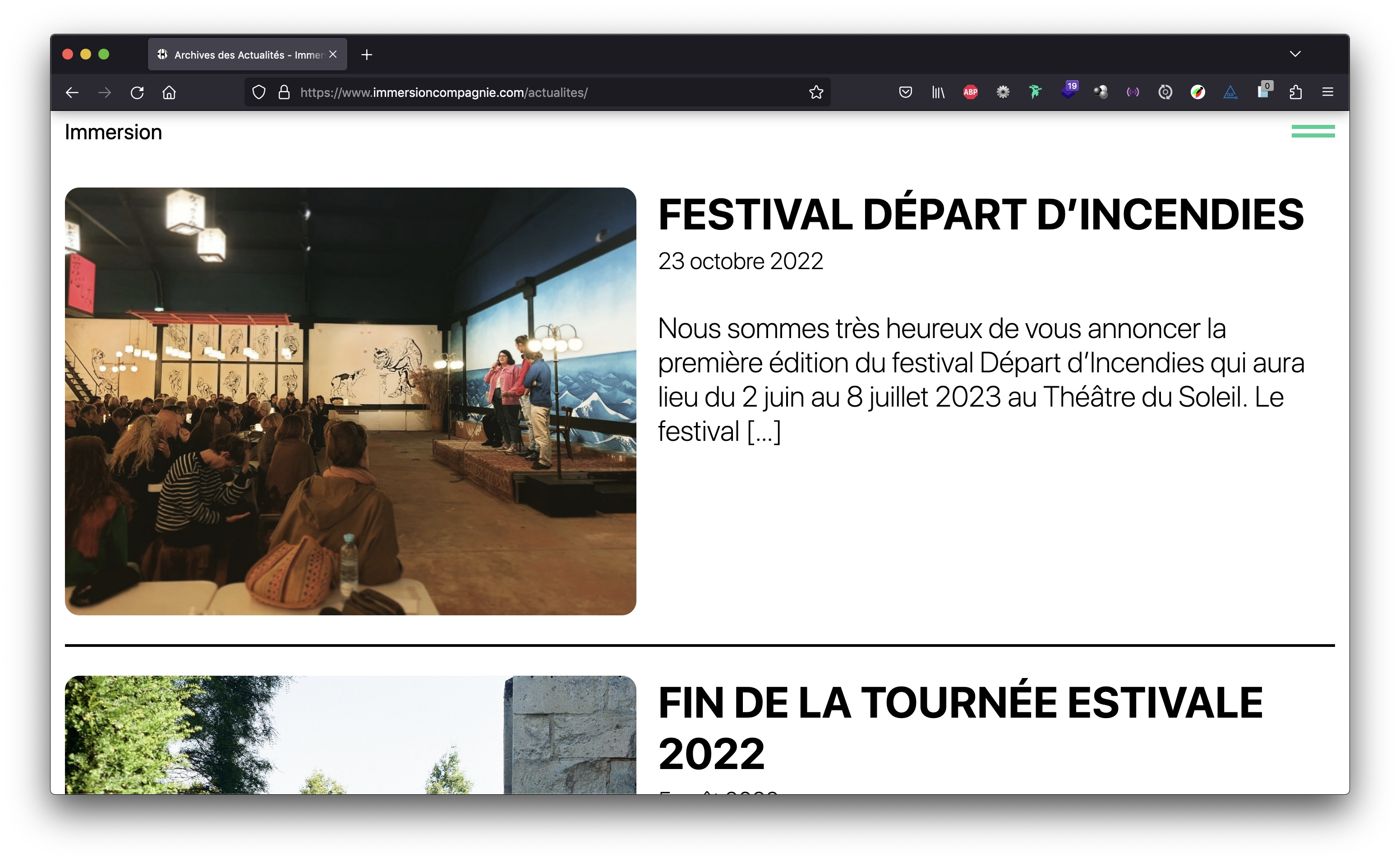1400x861 pixels.
Task: Open the green hamburger site menu
Action: pyautogui.click(x=1313, y=132)
